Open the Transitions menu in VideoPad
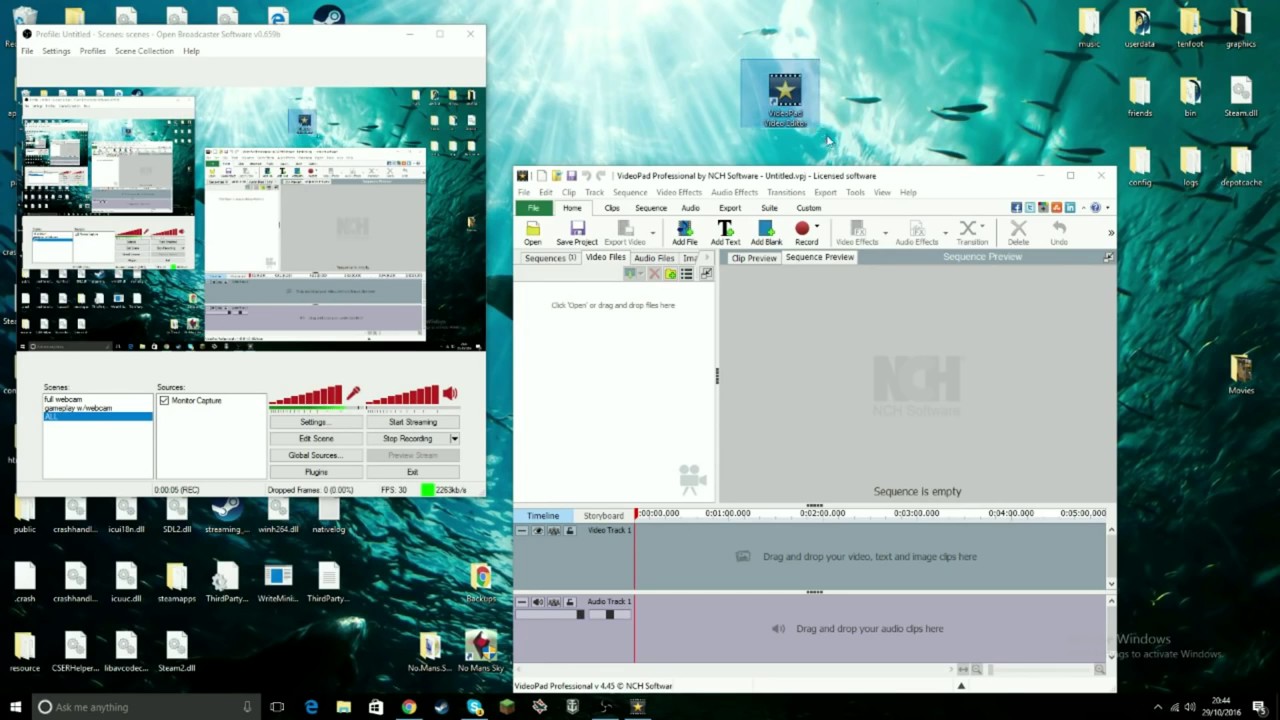 (x=786, y=192)
